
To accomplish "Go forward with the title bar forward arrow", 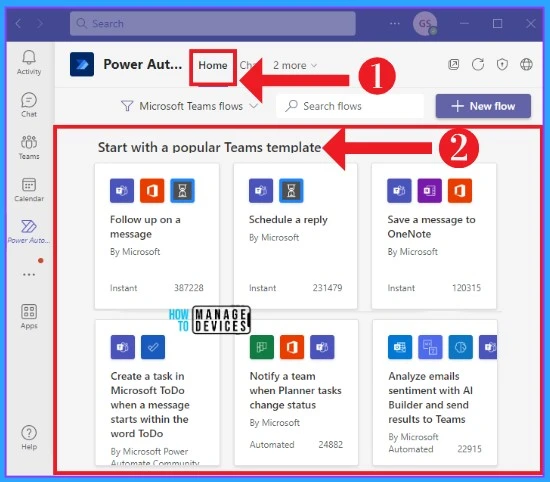I will coord(40,24).
